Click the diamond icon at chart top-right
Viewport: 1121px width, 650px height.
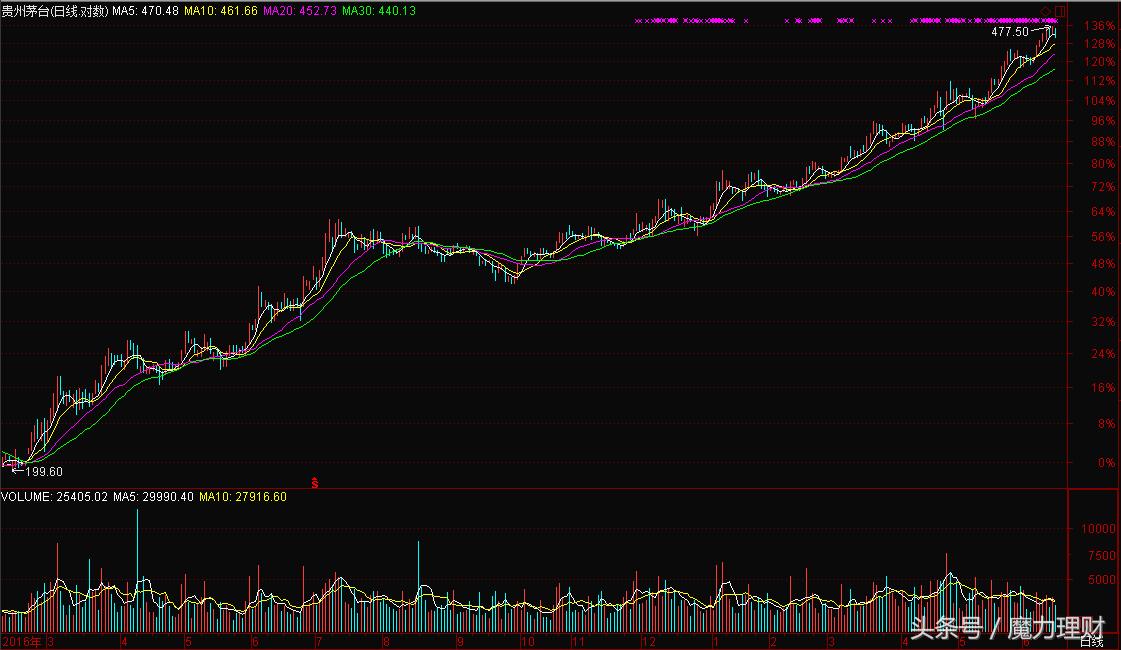(x=1046, y=10)
